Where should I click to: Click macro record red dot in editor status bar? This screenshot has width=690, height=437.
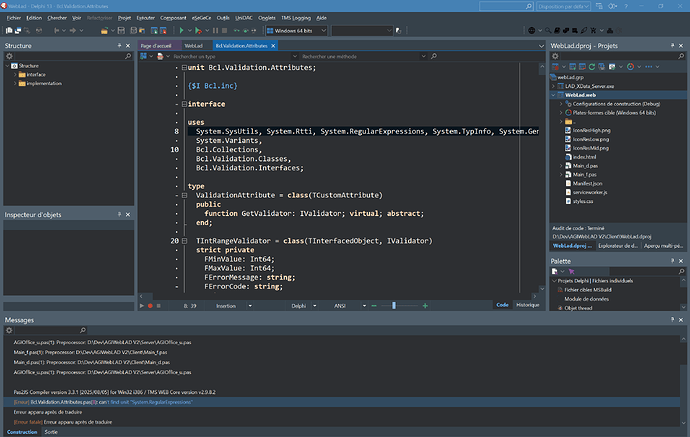pos(150,306)
